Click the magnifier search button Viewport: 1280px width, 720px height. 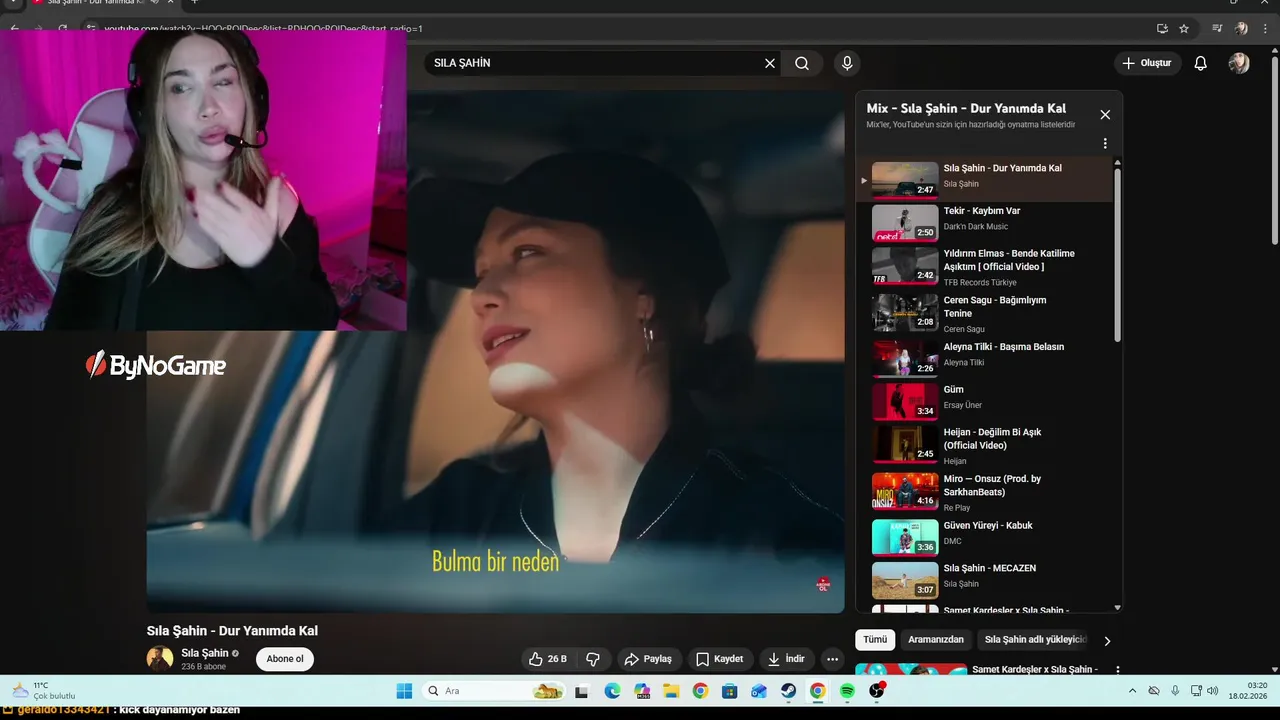(802, 63)
